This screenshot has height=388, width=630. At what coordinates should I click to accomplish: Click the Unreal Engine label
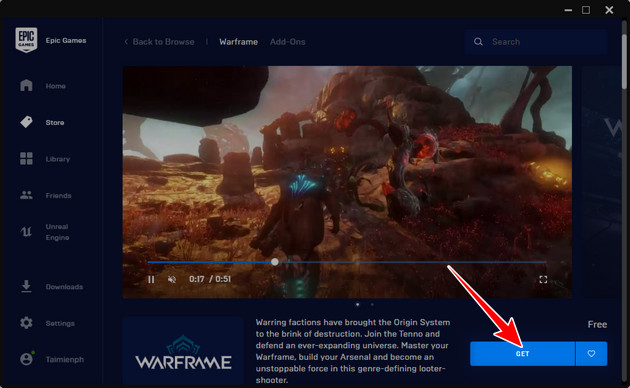[x=57, y=232]
